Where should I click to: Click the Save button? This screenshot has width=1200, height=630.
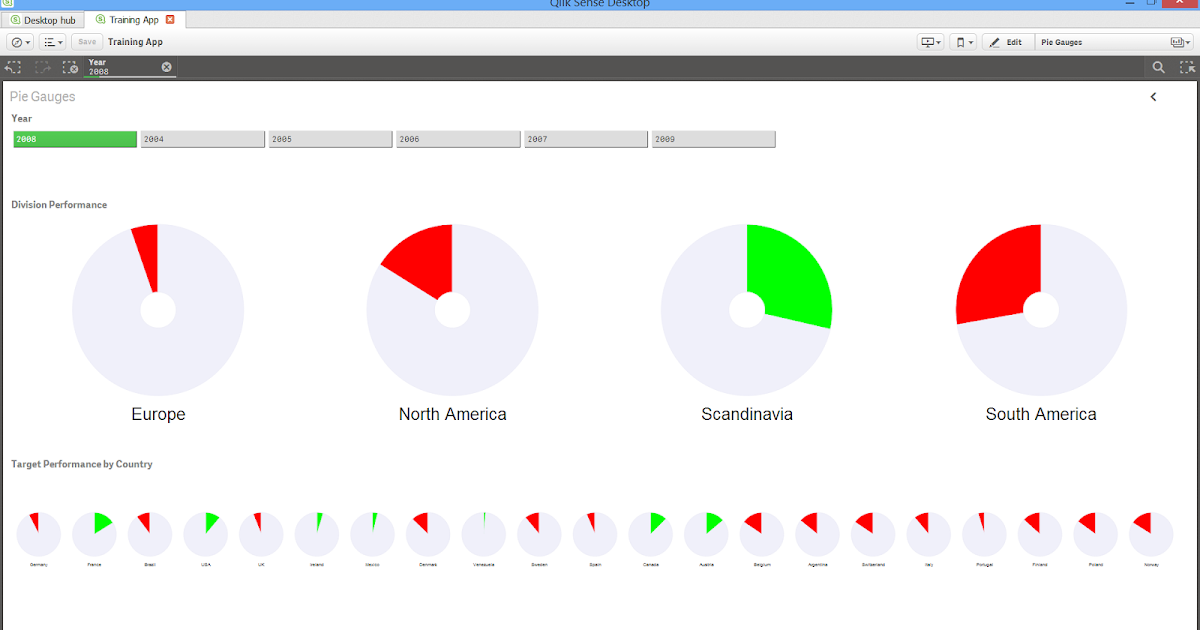[x=86, y=41]
